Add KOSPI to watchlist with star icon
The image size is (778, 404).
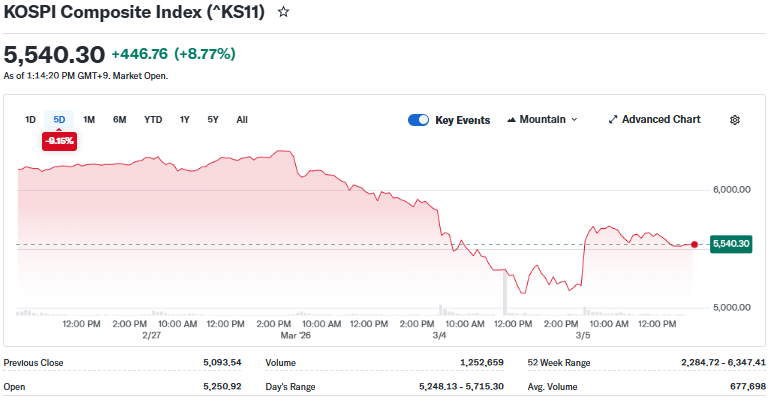pos(283,11)
